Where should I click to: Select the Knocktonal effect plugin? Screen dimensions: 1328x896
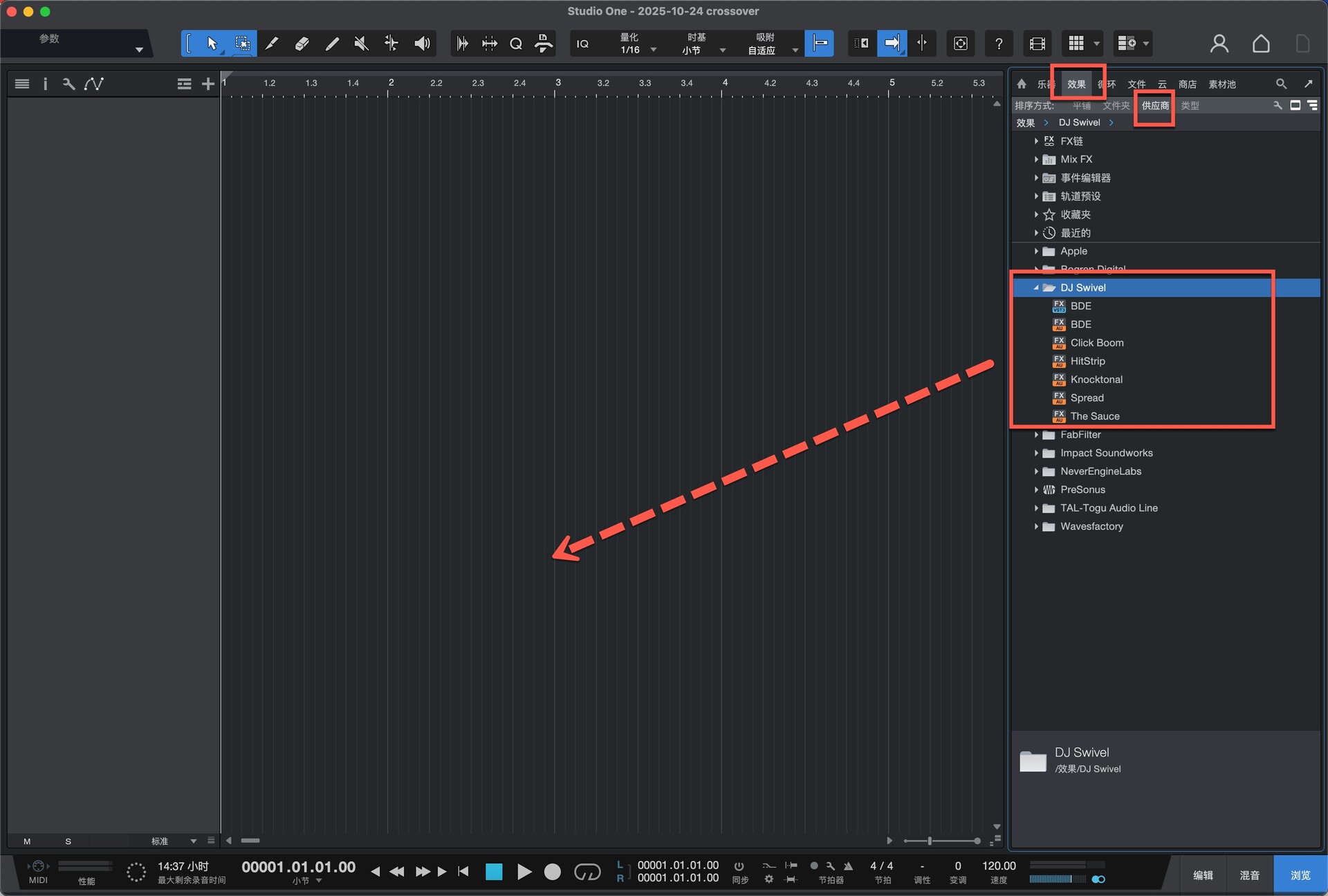coord(1096,380)
